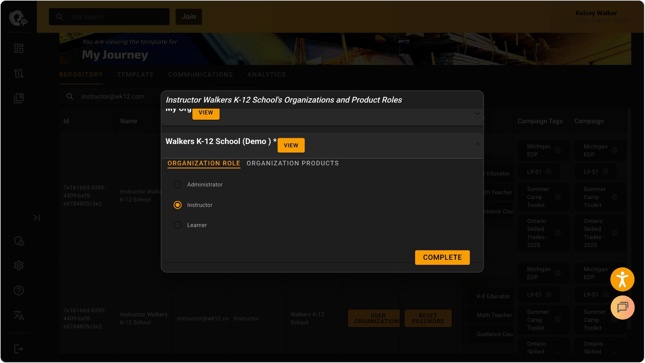Viewport: 645px width, 363px height.
Task: Click the Campaign Tags column header
Action: [x=540, y=121]
